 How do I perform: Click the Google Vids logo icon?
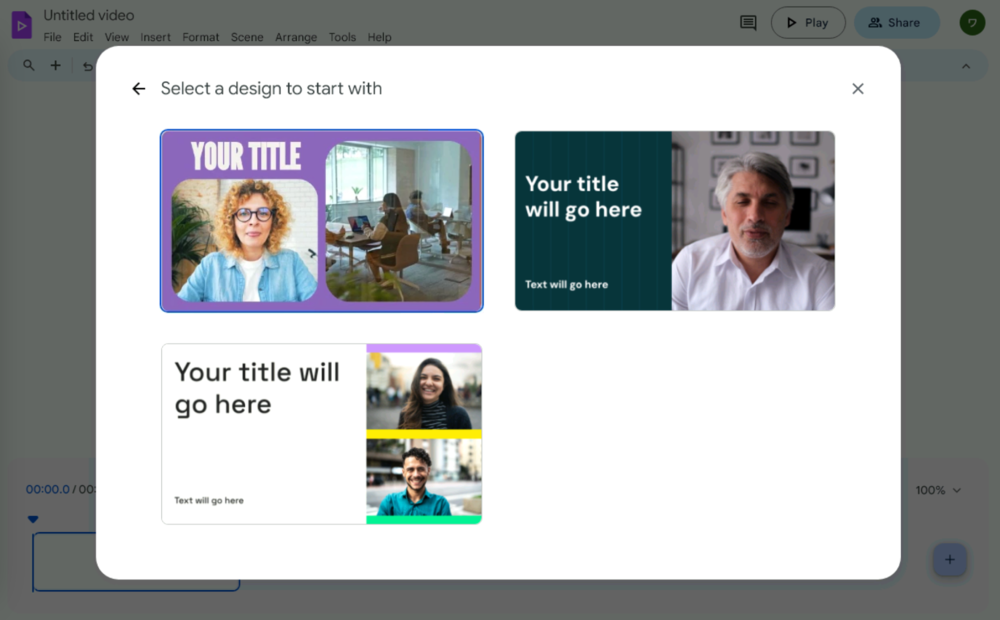click(21, 24)
